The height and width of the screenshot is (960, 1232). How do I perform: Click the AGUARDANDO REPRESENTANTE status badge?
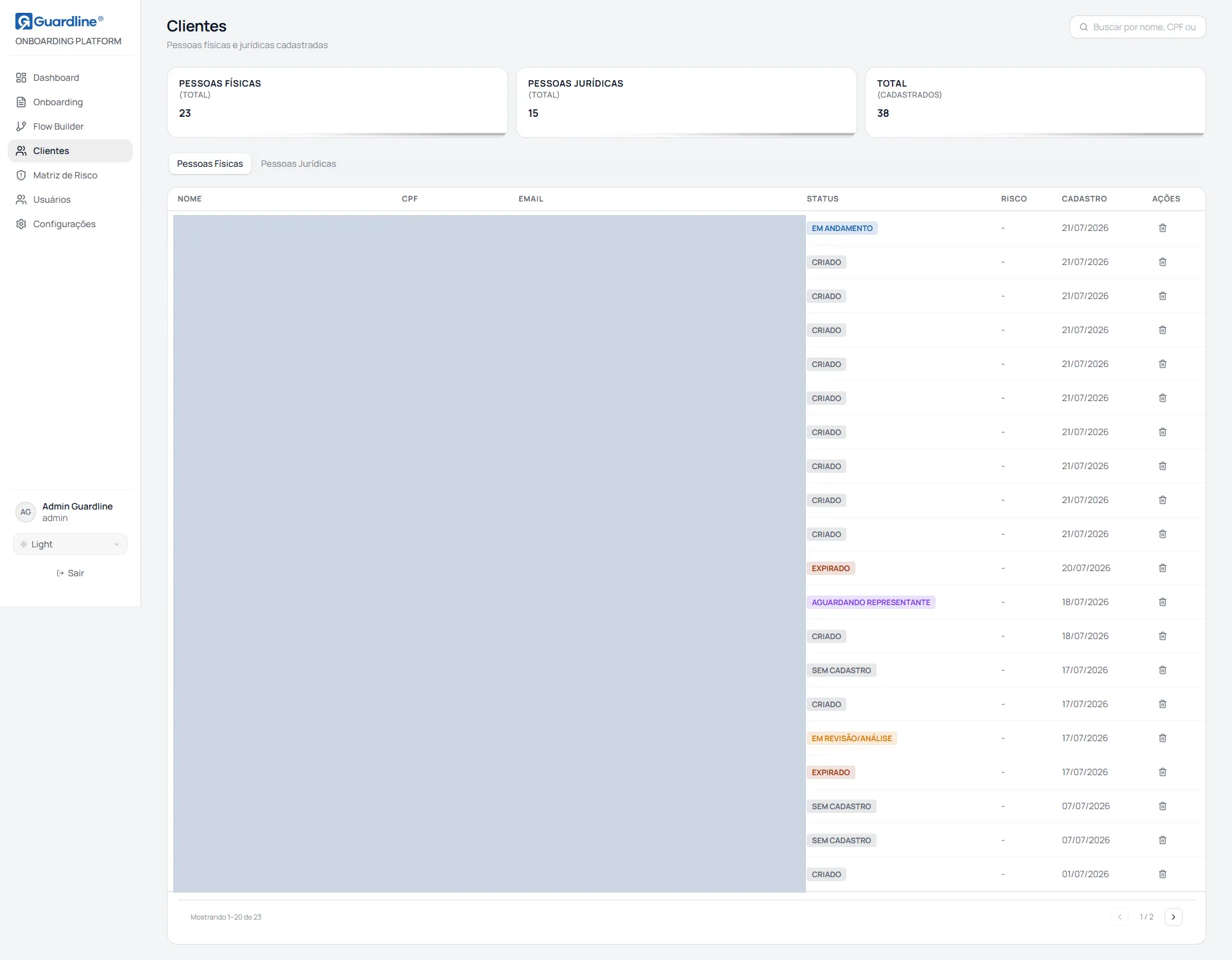tap(871, 603)
